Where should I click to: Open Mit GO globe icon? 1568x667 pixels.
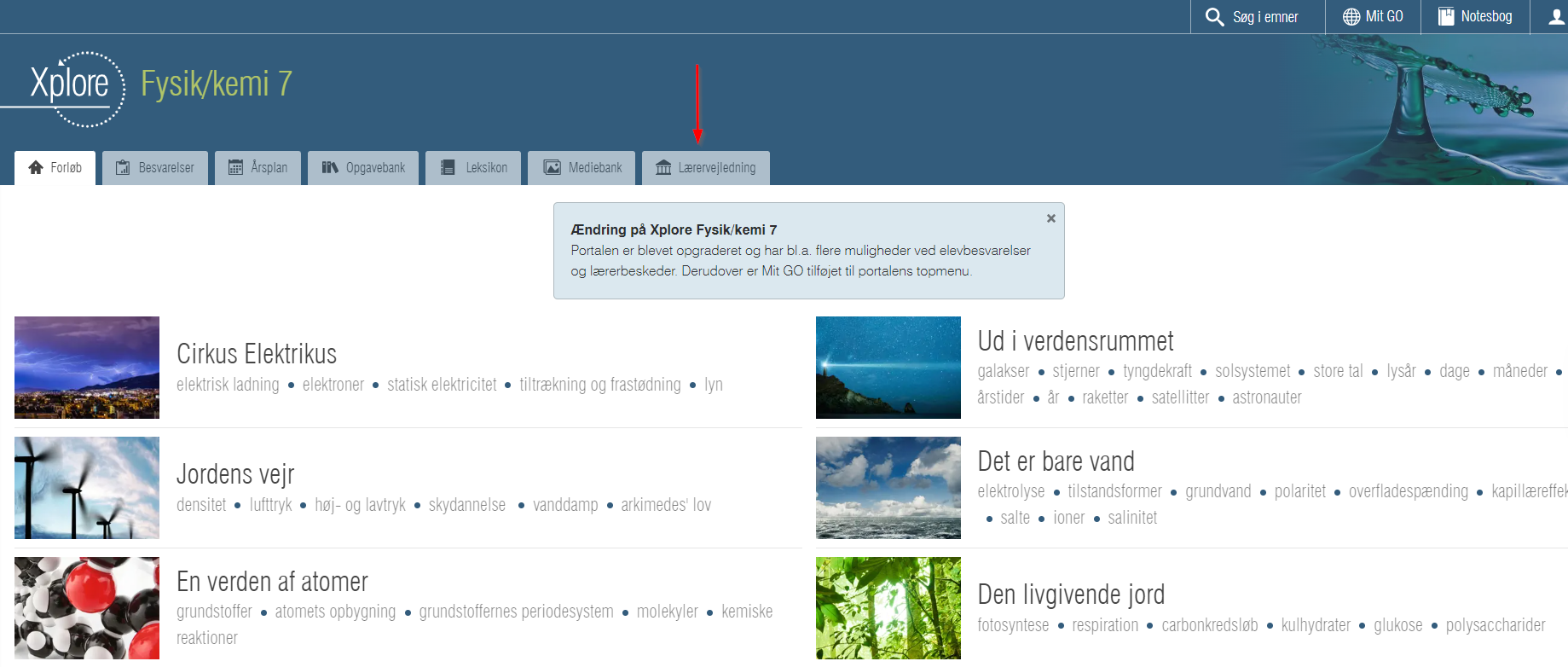pos(1351,17)
